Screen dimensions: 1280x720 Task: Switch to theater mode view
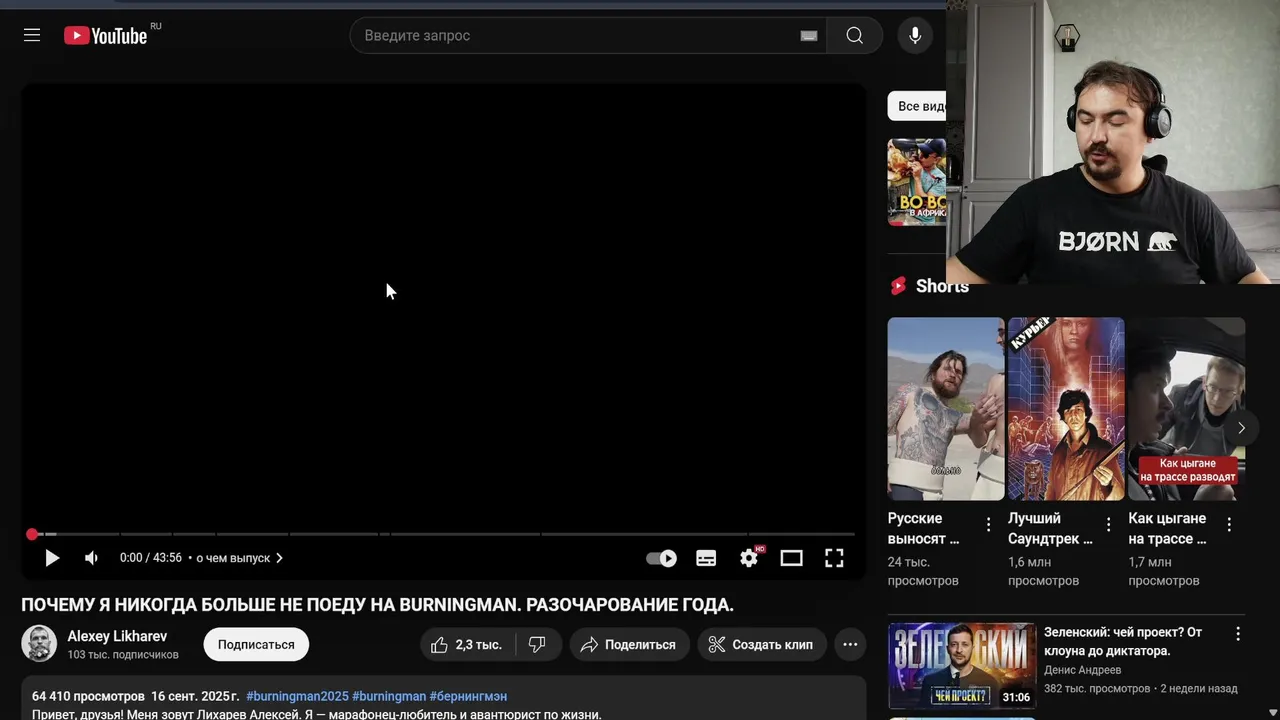(791, 558)
